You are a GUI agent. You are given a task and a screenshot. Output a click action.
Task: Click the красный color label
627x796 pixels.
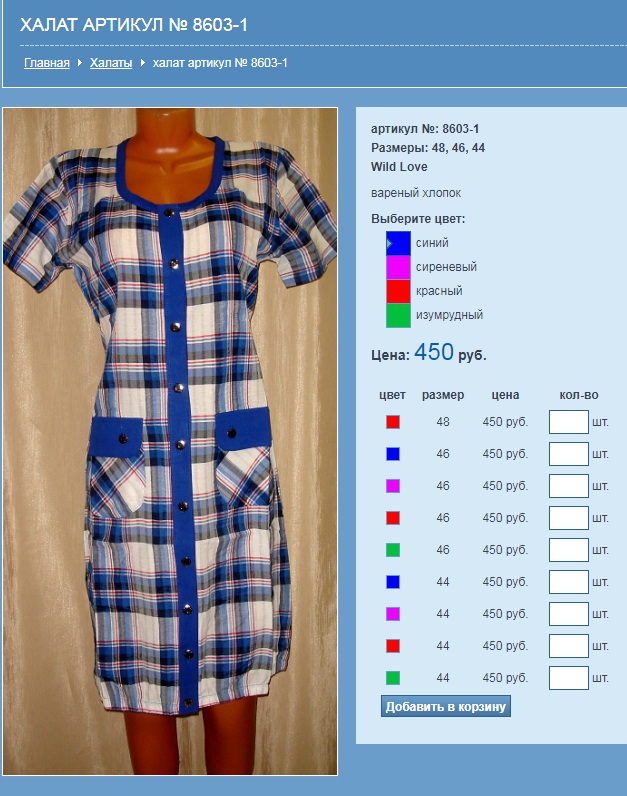[439, 291]
